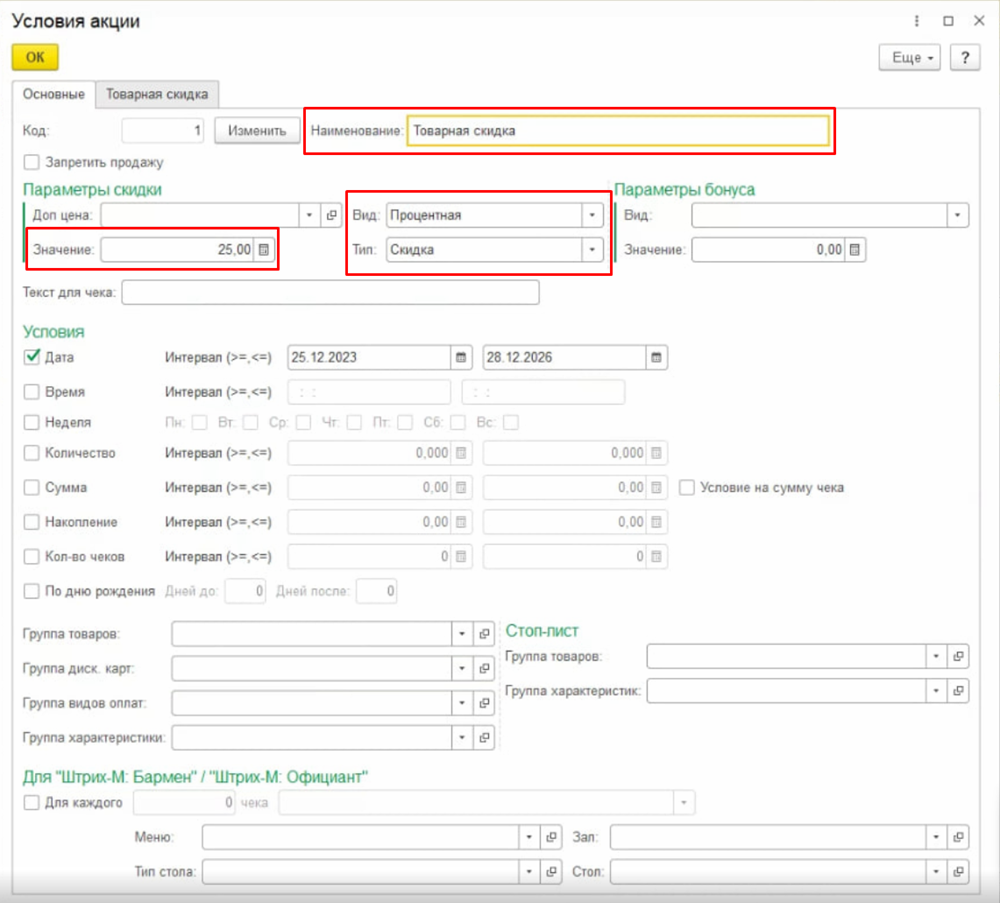Toggle the Условие на сумму чека checkbox
Viewport: 1000px width, 903px height.
tap(687, 488)
